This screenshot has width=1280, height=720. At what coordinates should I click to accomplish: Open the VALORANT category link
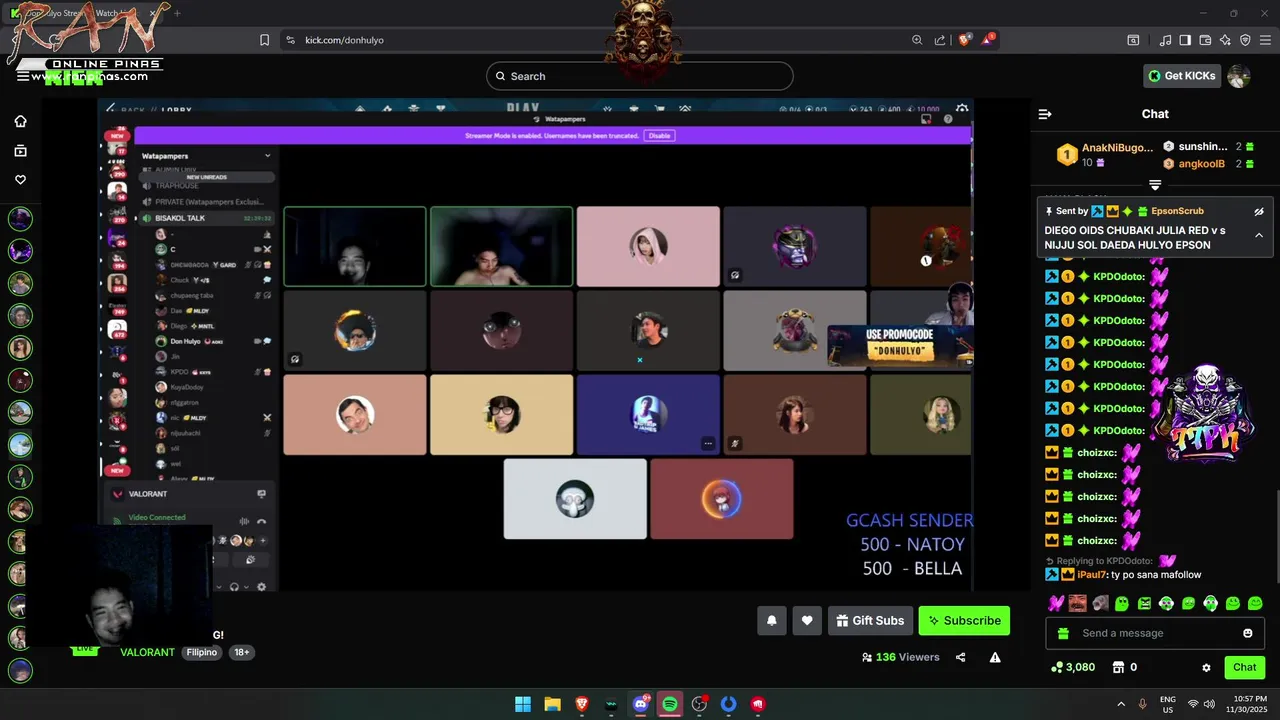(x=147, y=652)
